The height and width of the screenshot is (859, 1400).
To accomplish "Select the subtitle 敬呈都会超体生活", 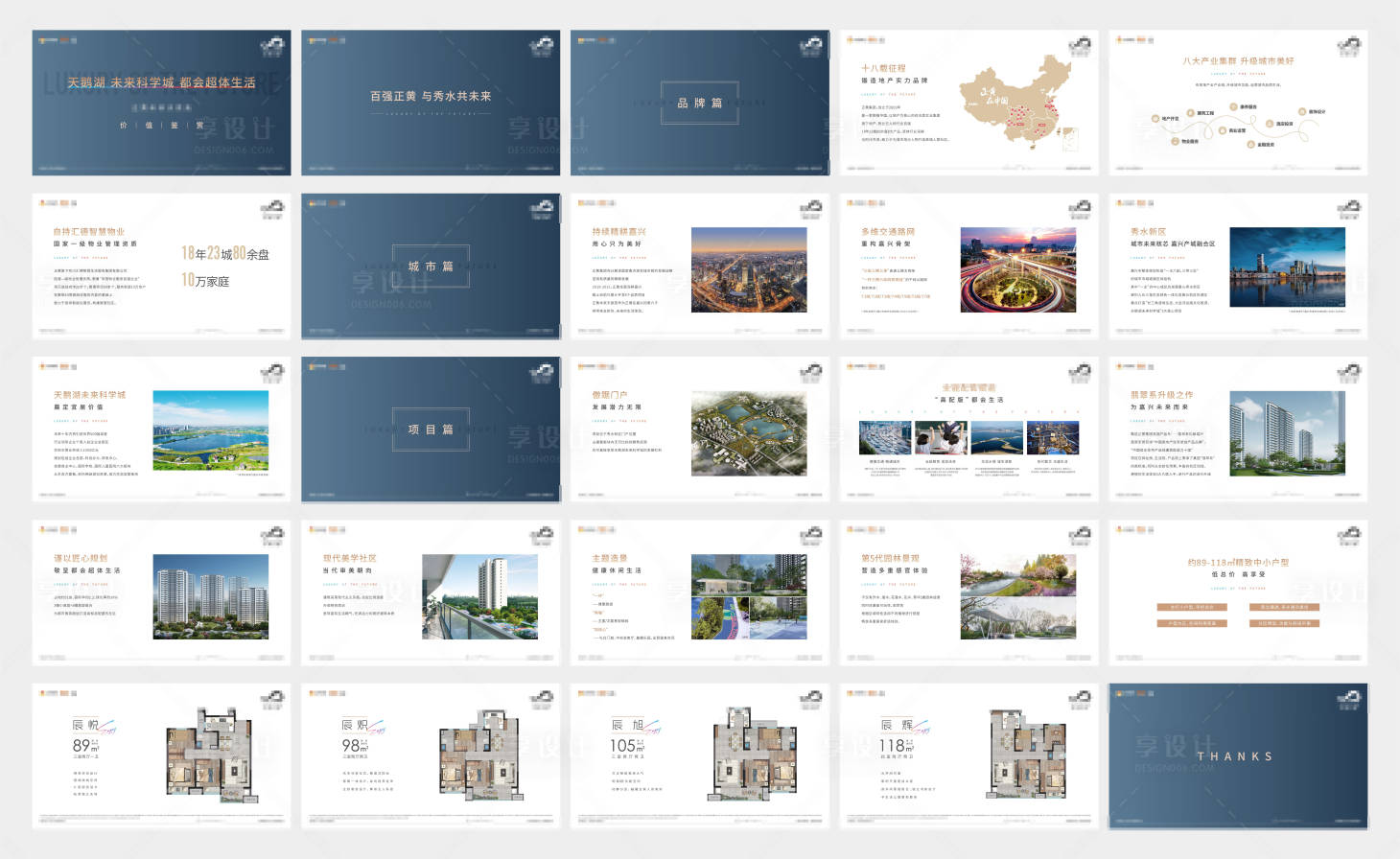I will (x=86, y=570).
